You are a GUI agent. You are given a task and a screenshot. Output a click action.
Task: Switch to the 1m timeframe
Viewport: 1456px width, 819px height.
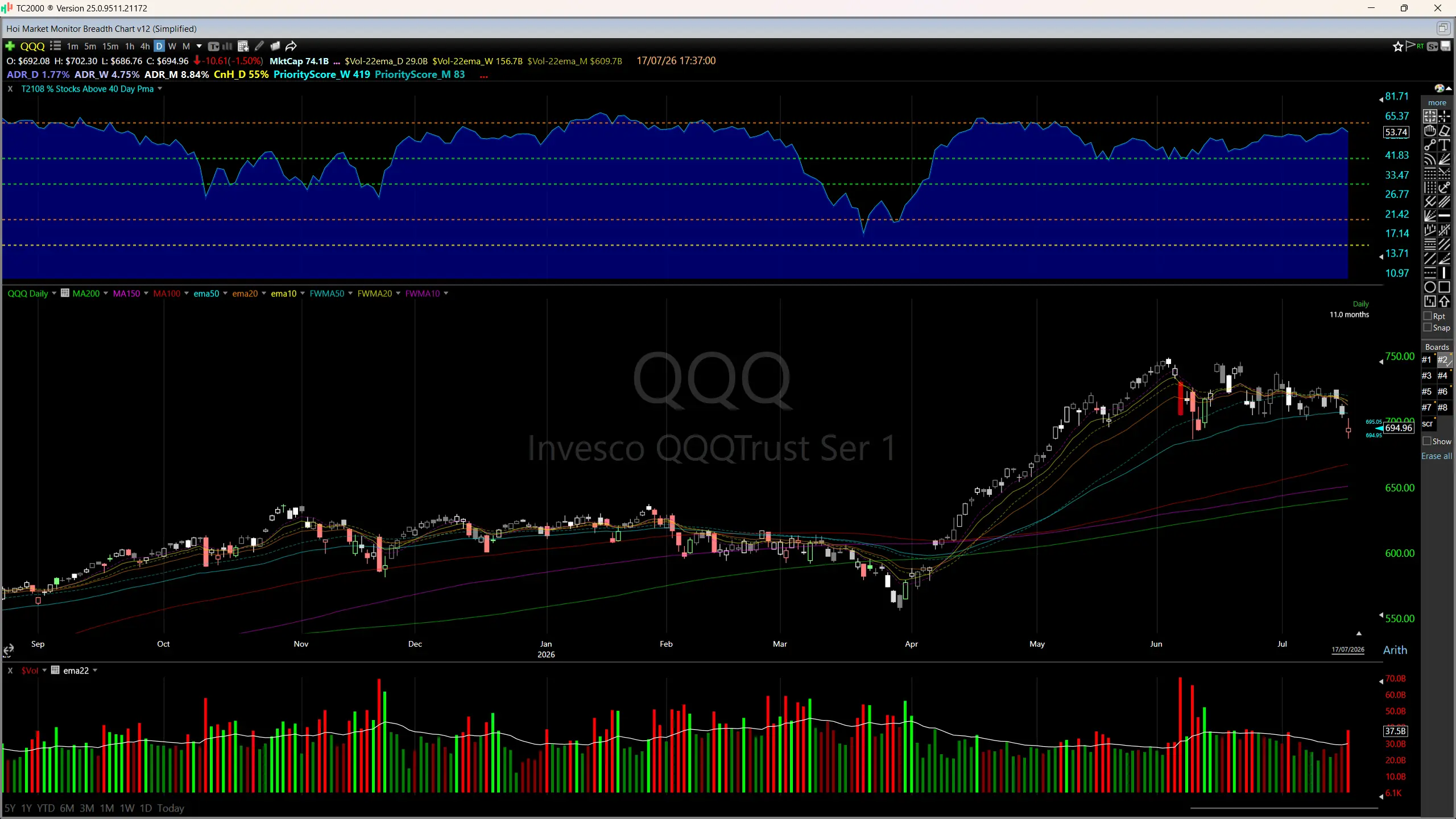pos(72,47)
